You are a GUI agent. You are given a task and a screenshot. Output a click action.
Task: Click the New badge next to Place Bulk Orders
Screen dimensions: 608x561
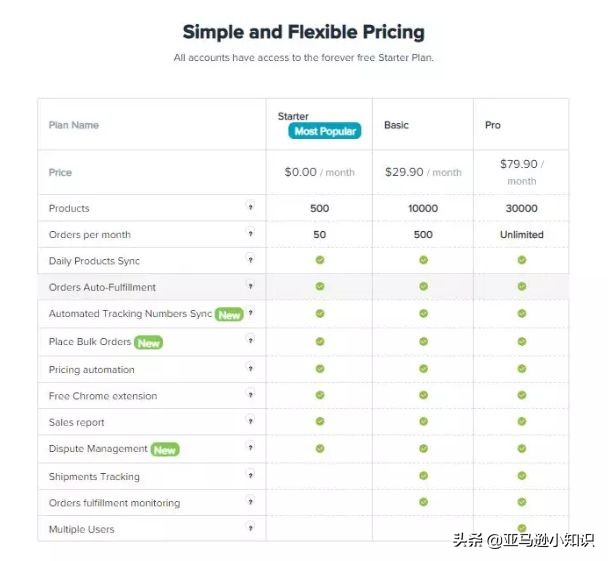click(x=149, y=342)
